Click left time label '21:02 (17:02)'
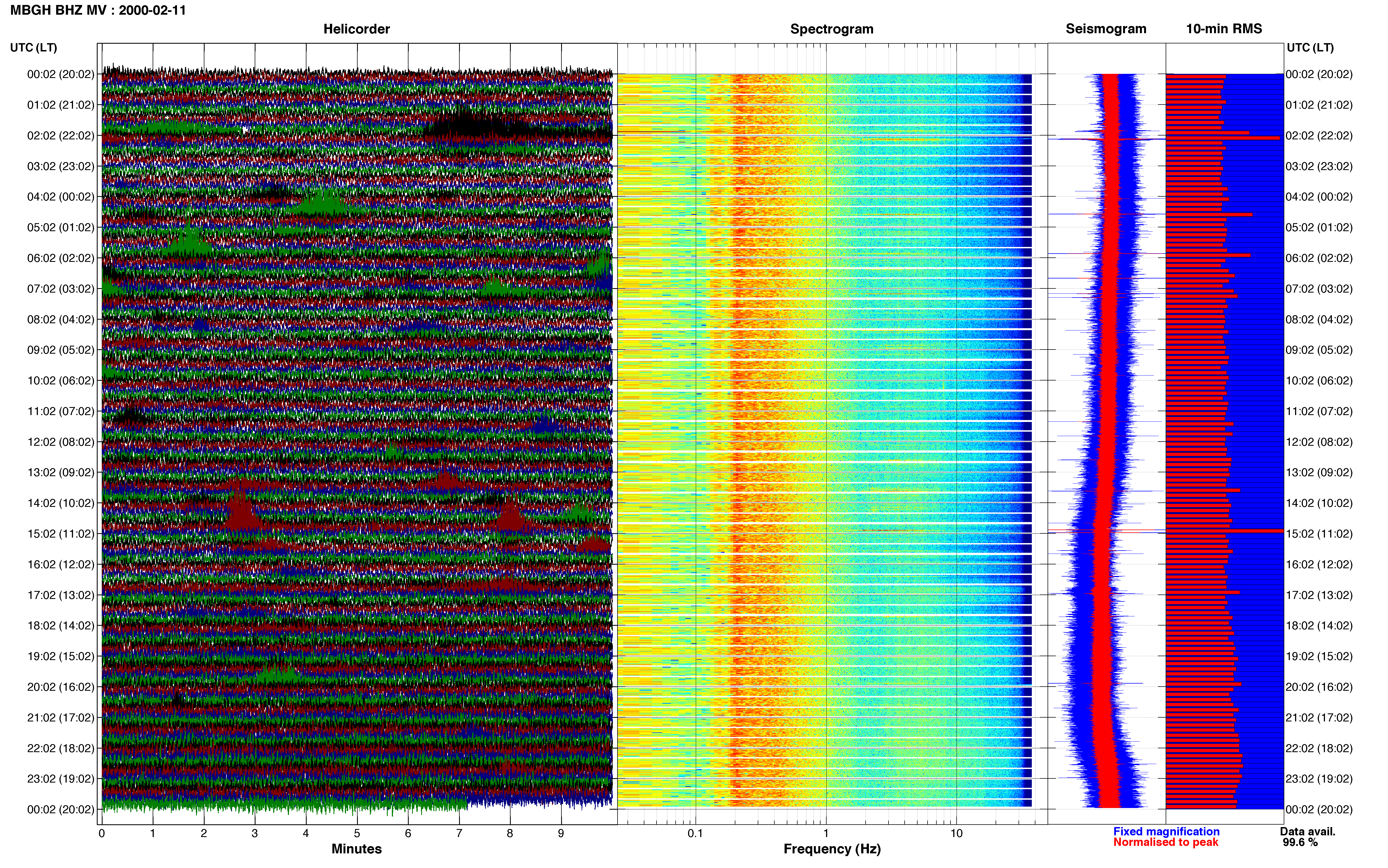The width and height of the screenshot is (1388, 868). (x=61, y=718)
